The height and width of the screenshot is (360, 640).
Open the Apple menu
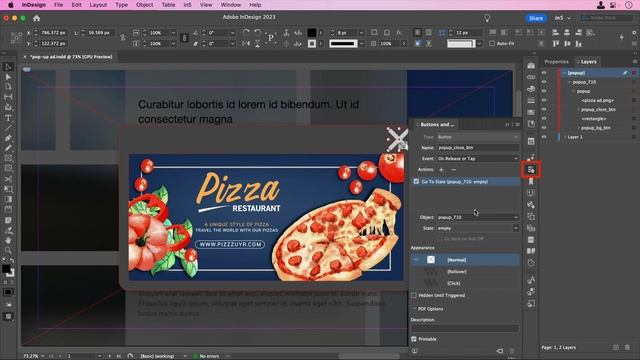click(11, 5)
